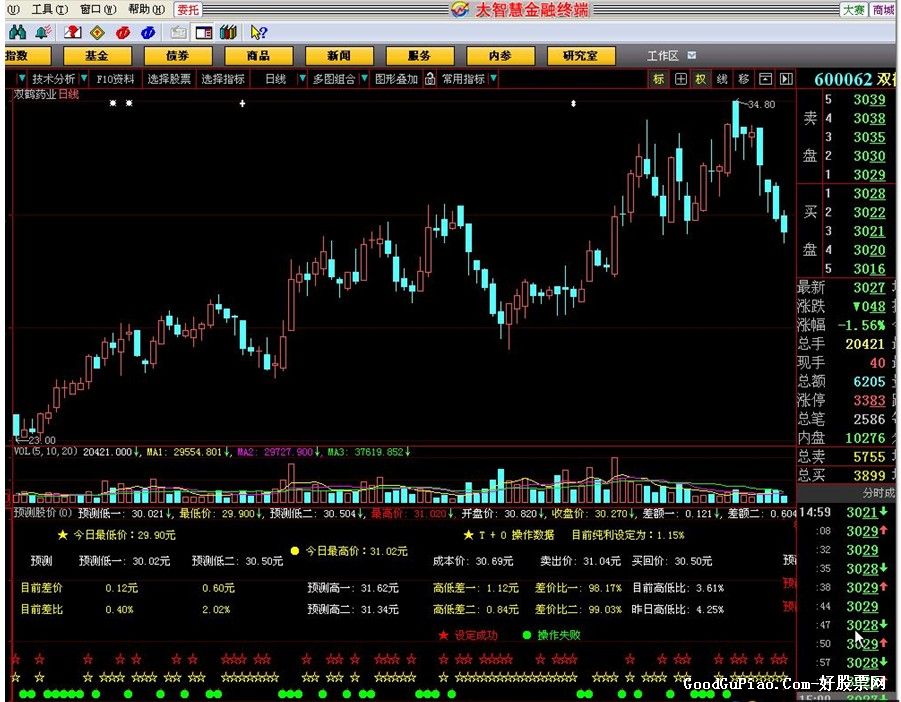The height and width of the screenshot is (702, 901).
Task: Switch to the 商品 tab
Action: pyautogui.click(x=258, y=56)
